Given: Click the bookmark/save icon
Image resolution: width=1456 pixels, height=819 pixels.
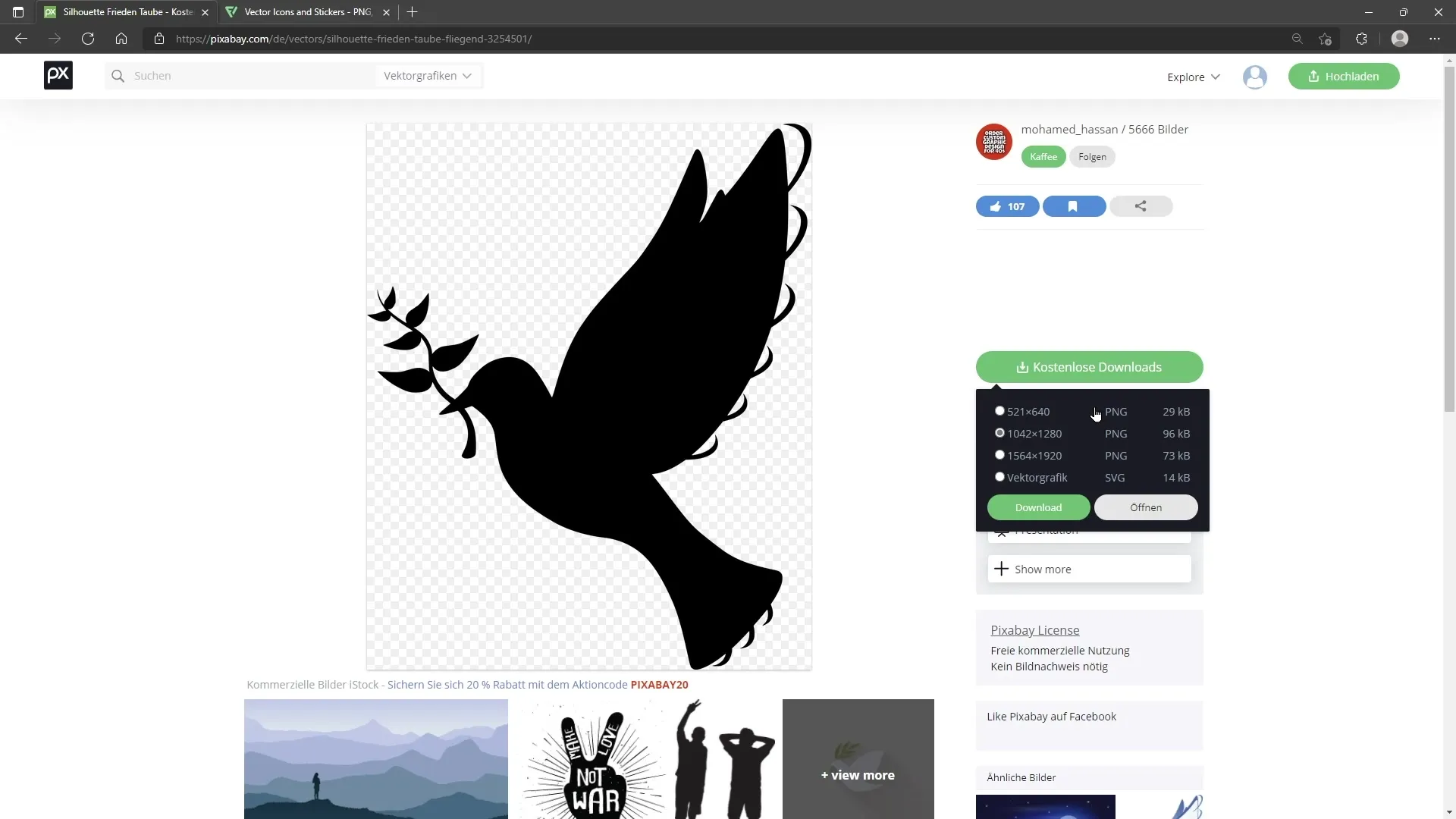Looking at the screenshot, I should pos(1074,206).
